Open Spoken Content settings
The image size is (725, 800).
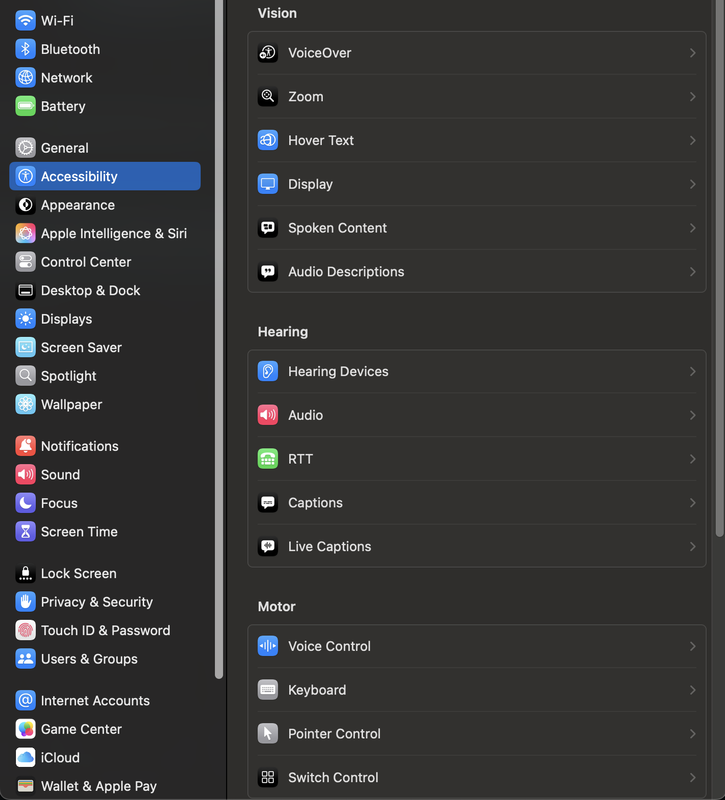tap(477, 228)
